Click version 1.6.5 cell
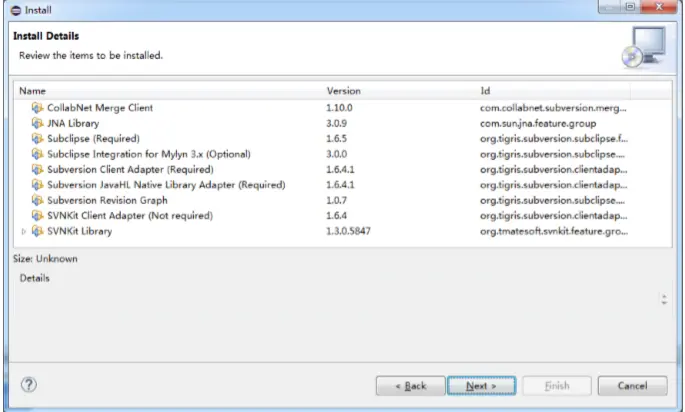The height and width of the screenshot is (412, 685). (x=336, y=138)
